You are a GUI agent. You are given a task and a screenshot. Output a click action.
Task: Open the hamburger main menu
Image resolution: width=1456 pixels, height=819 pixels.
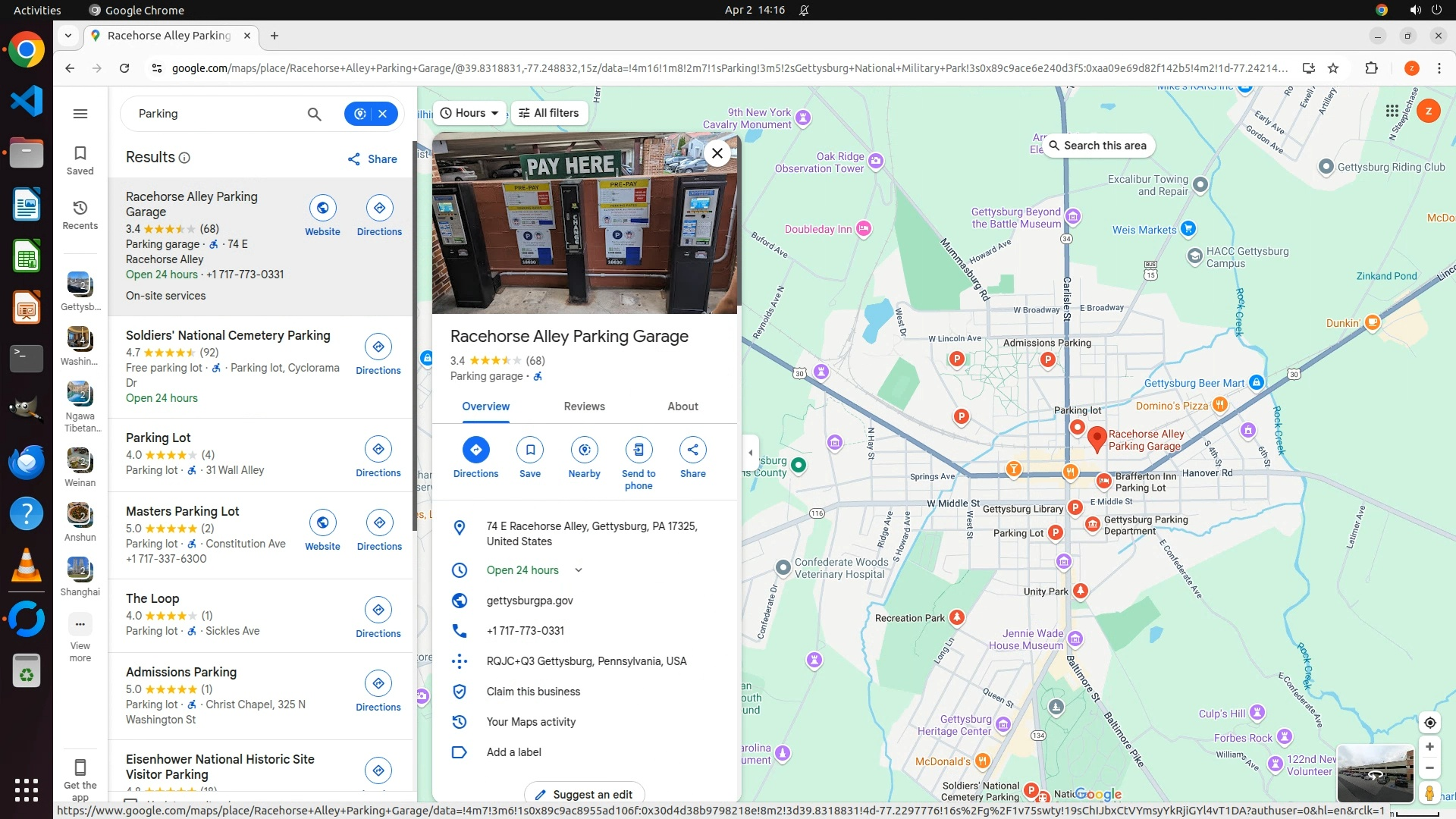(x=80, y=114)
